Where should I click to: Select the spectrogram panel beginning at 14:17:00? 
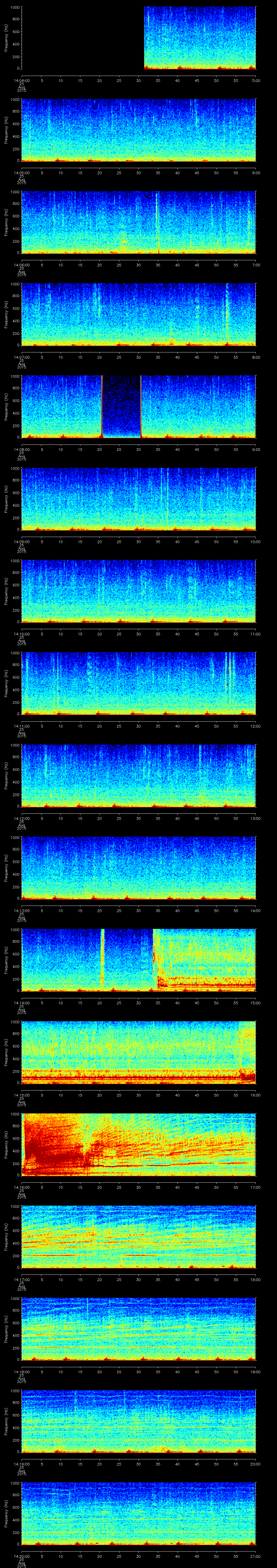[x=139, y=1237]
